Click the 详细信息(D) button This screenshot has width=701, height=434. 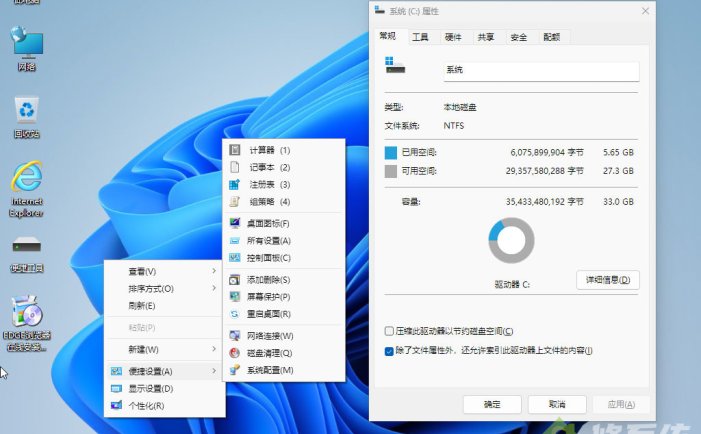point(608,280)
